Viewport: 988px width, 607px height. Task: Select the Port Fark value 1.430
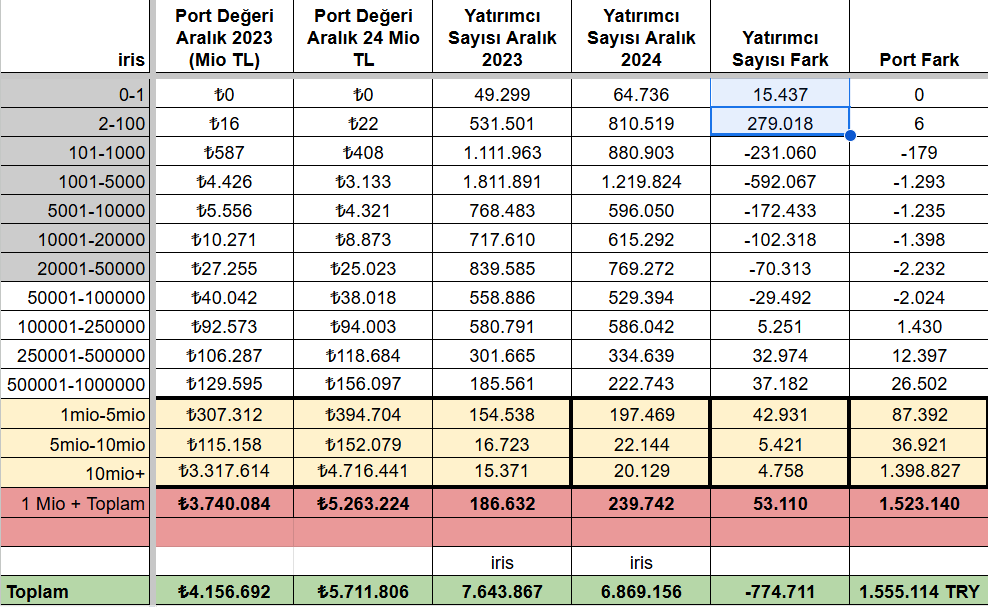point(919,326)
